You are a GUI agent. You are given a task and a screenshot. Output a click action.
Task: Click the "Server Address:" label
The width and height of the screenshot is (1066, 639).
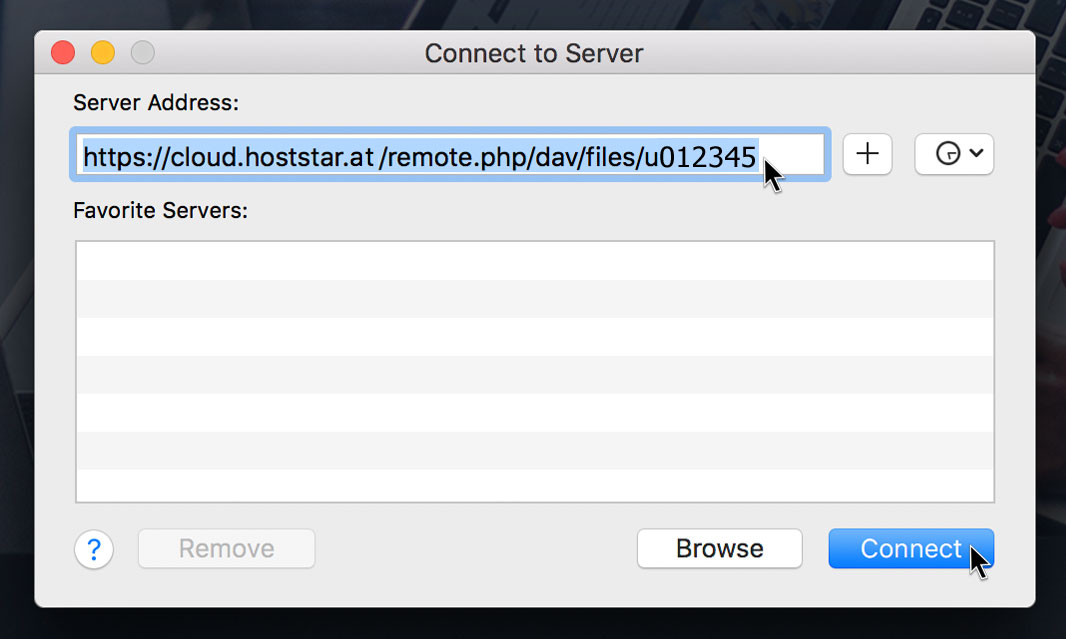click(156, 103)
